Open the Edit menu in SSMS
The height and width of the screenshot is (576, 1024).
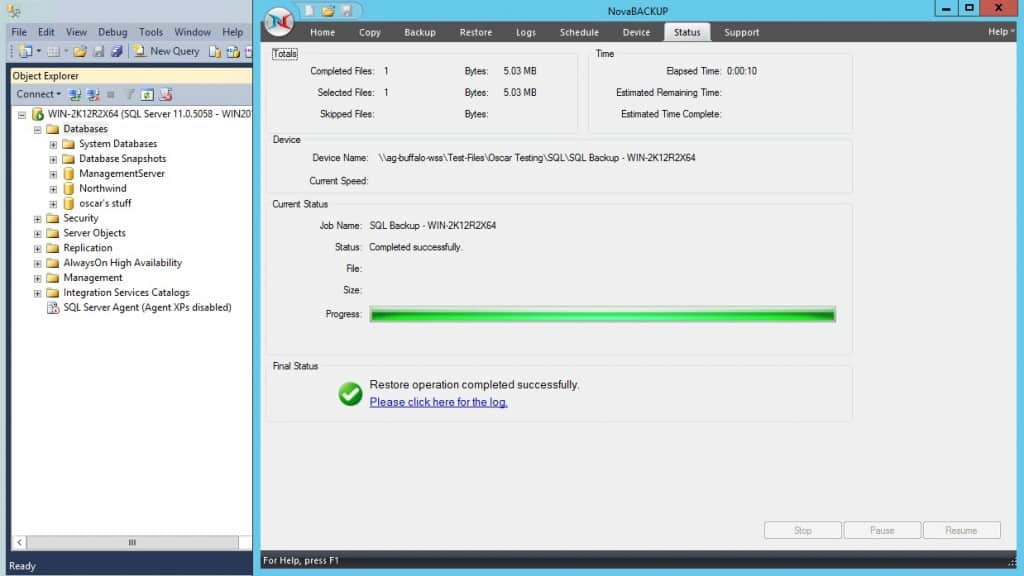pos(46,32)
